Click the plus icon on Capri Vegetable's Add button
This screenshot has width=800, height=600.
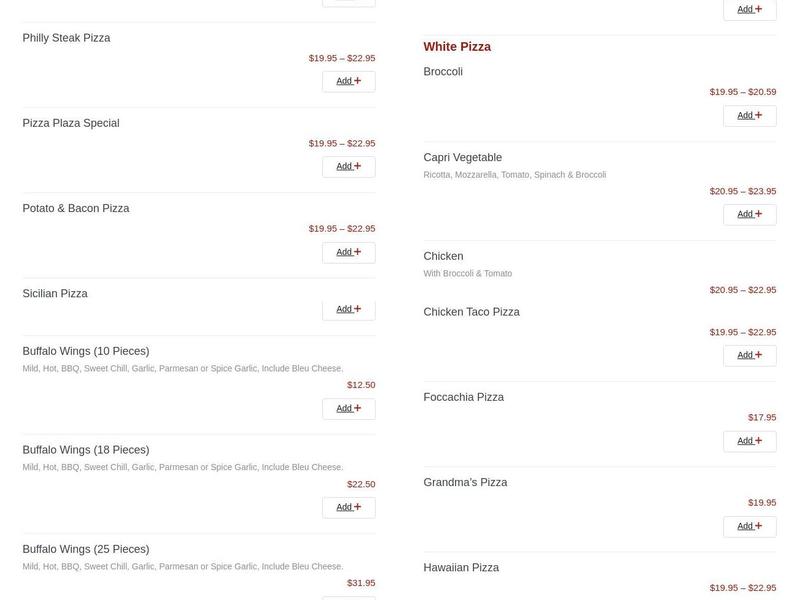pos(759,213)
